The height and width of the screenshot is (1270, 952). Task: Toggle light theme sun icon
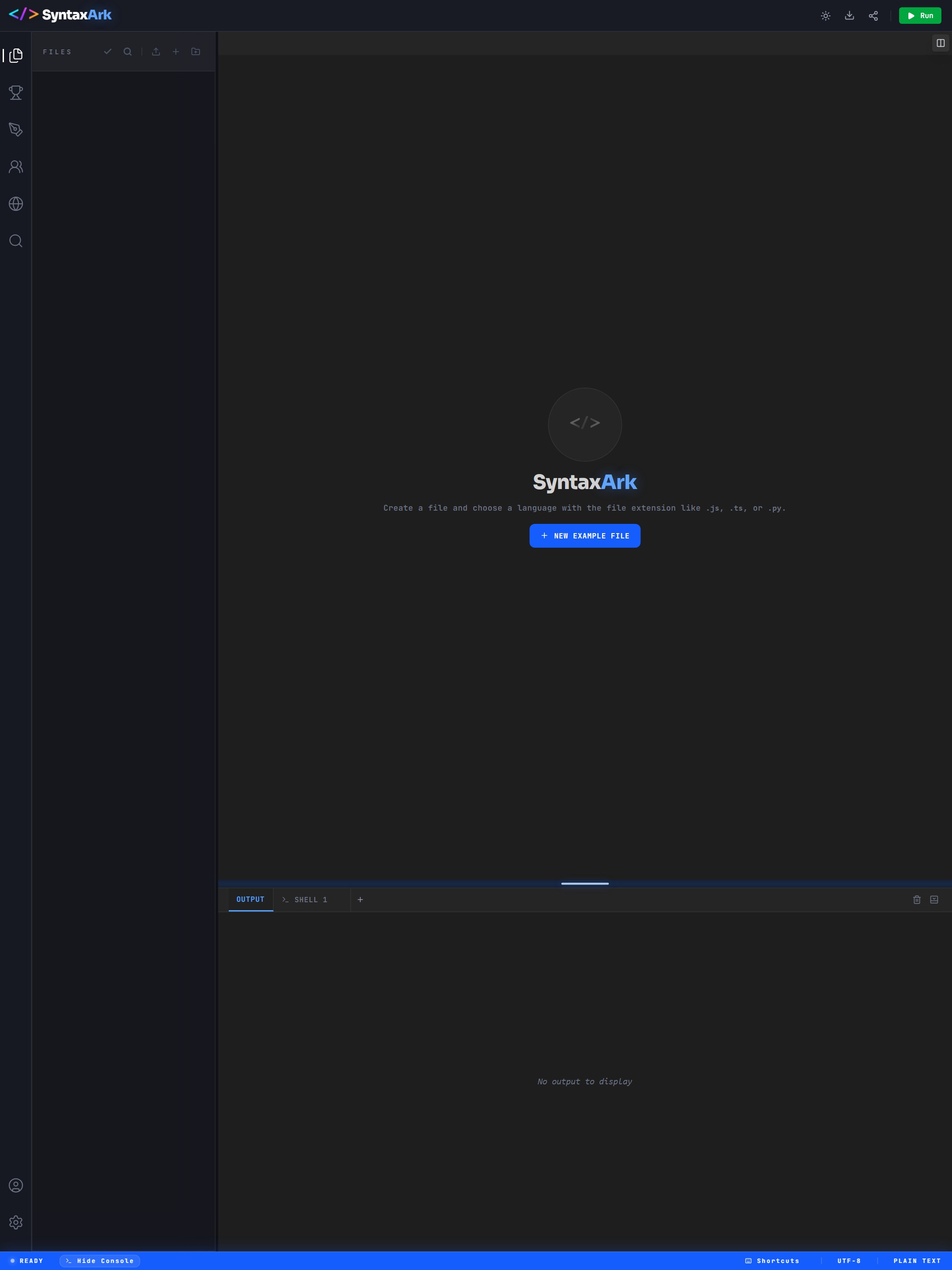pyautogui.click(x=826, y=15)
